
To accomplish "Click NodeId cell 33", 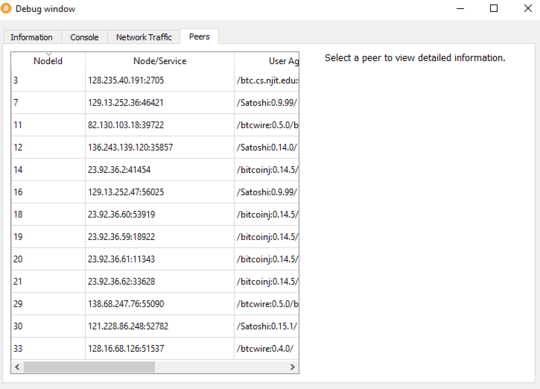I will point(48,349).
